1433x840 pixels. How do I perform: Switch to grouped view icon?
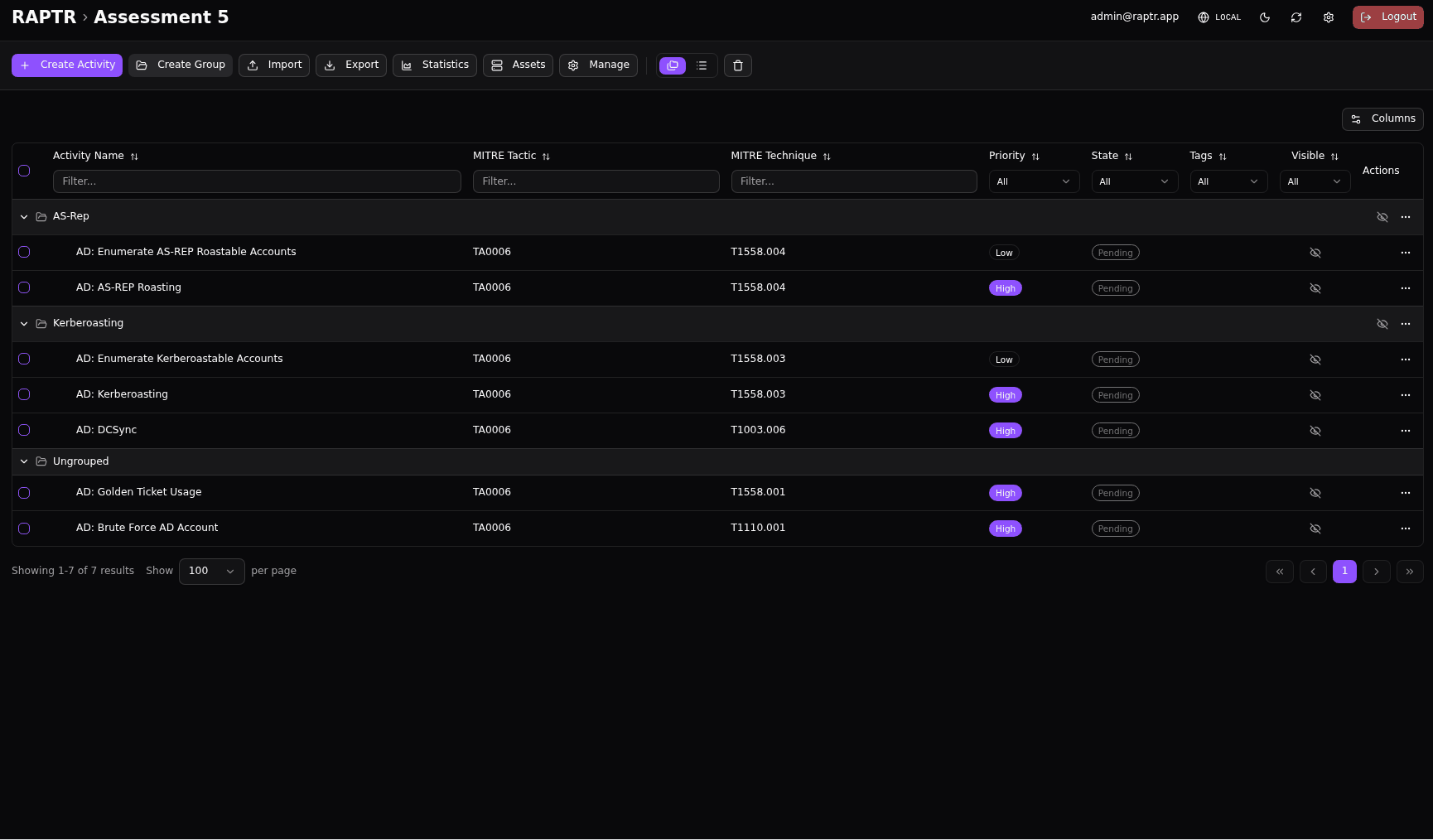[x=673, y=65]
